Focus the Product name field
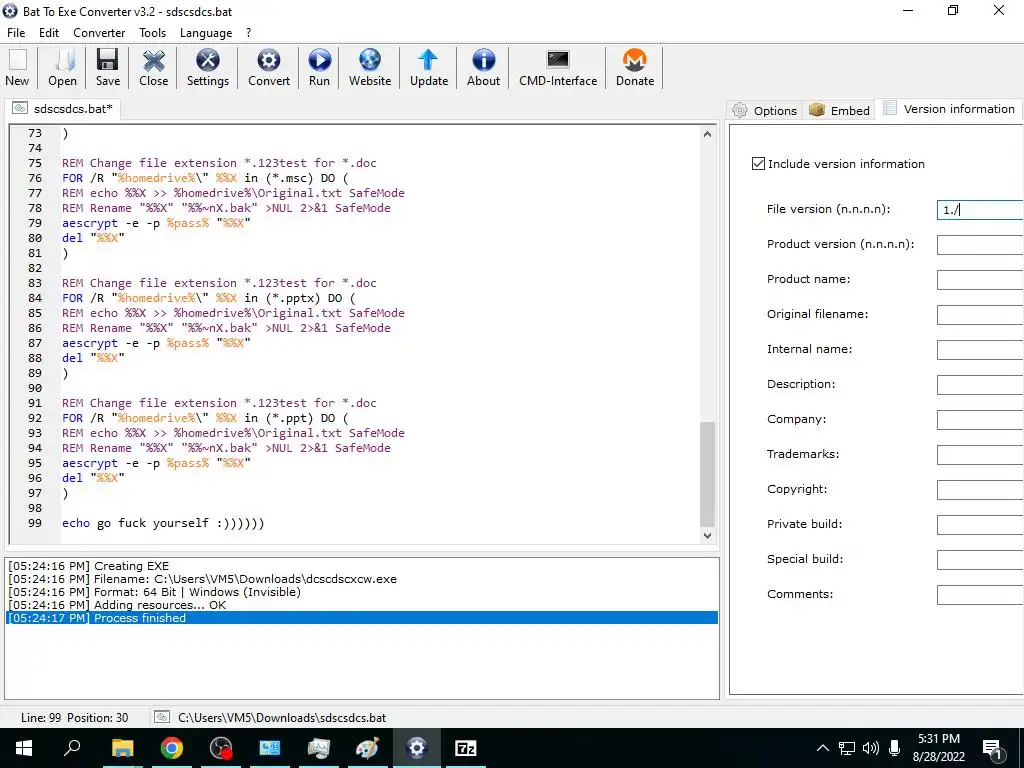Image resolution: width=1024 pixels, height=768 pixels. coord(980,280)
